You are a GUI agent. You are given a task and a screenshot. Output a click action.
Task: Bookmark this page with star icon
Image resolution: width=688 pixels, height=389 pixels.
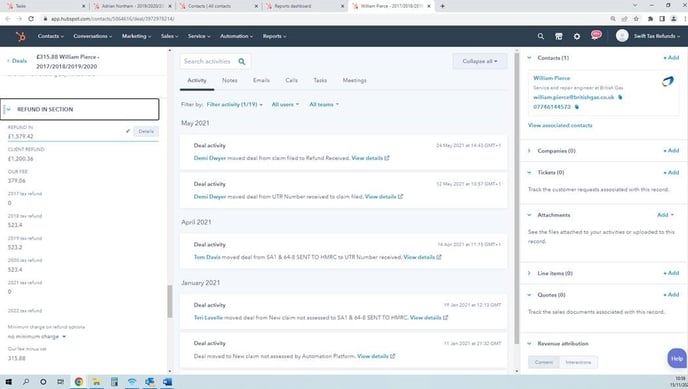click(x=636, y=19)
